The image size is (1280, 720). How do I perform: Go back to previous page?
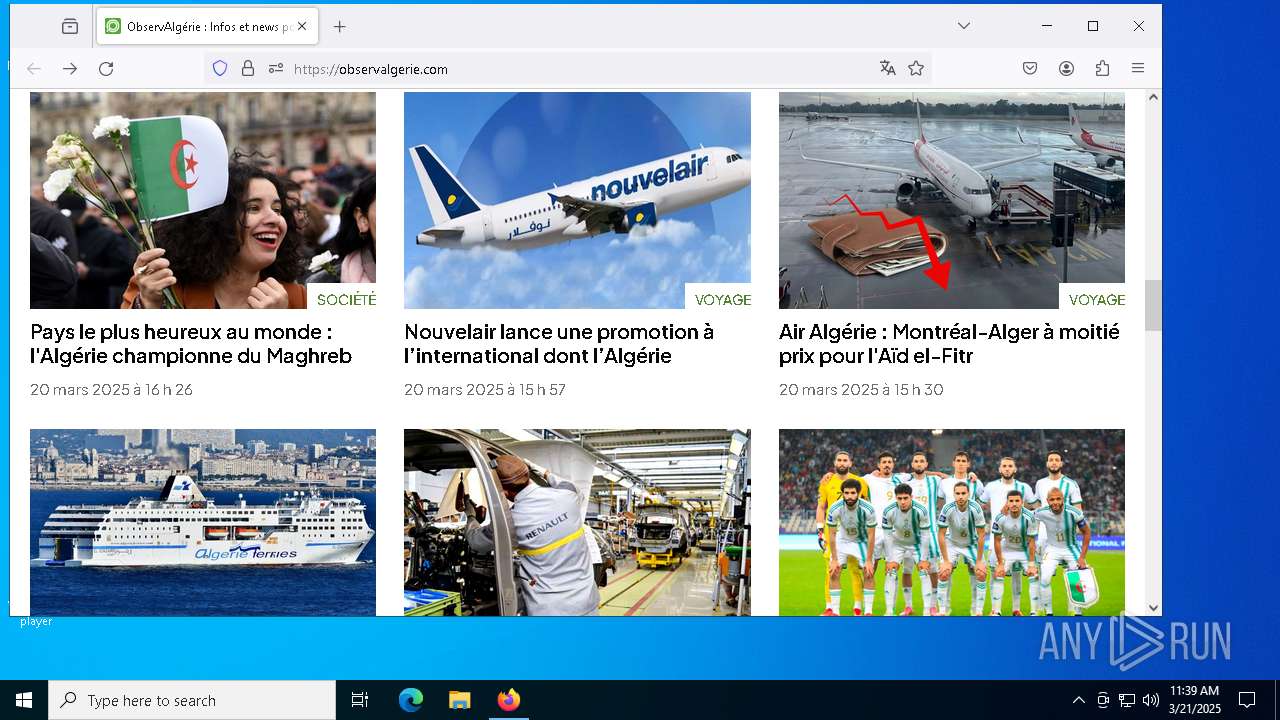tap(33, 69)
